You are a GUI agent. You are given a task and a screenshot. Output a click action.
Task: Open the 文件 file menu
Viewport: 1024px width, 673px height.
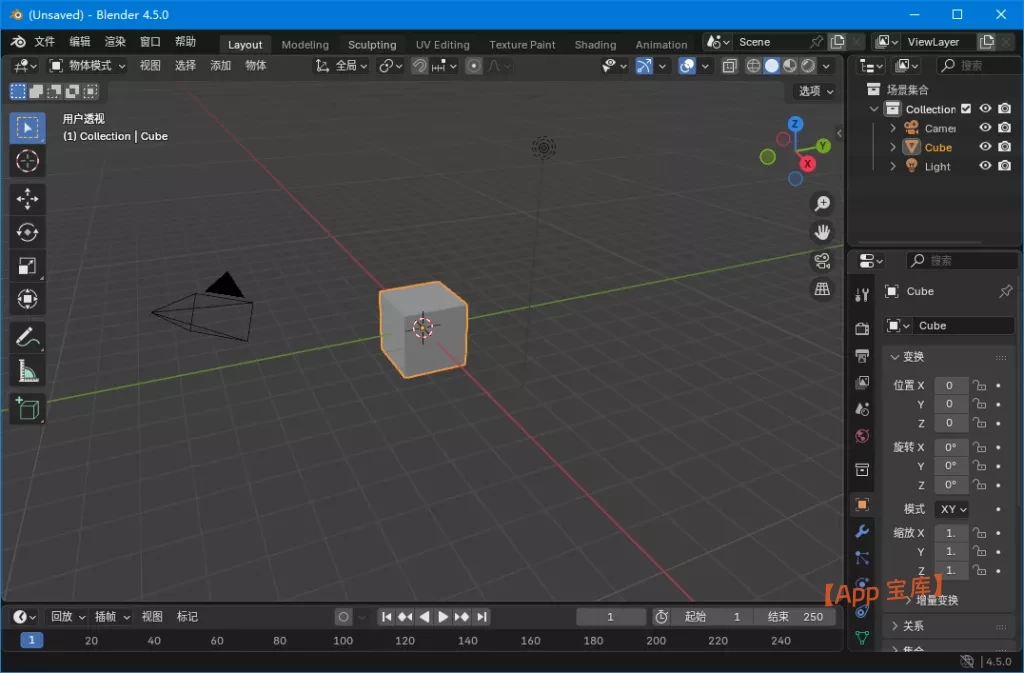pyautogui.click(x=45, y=42)
